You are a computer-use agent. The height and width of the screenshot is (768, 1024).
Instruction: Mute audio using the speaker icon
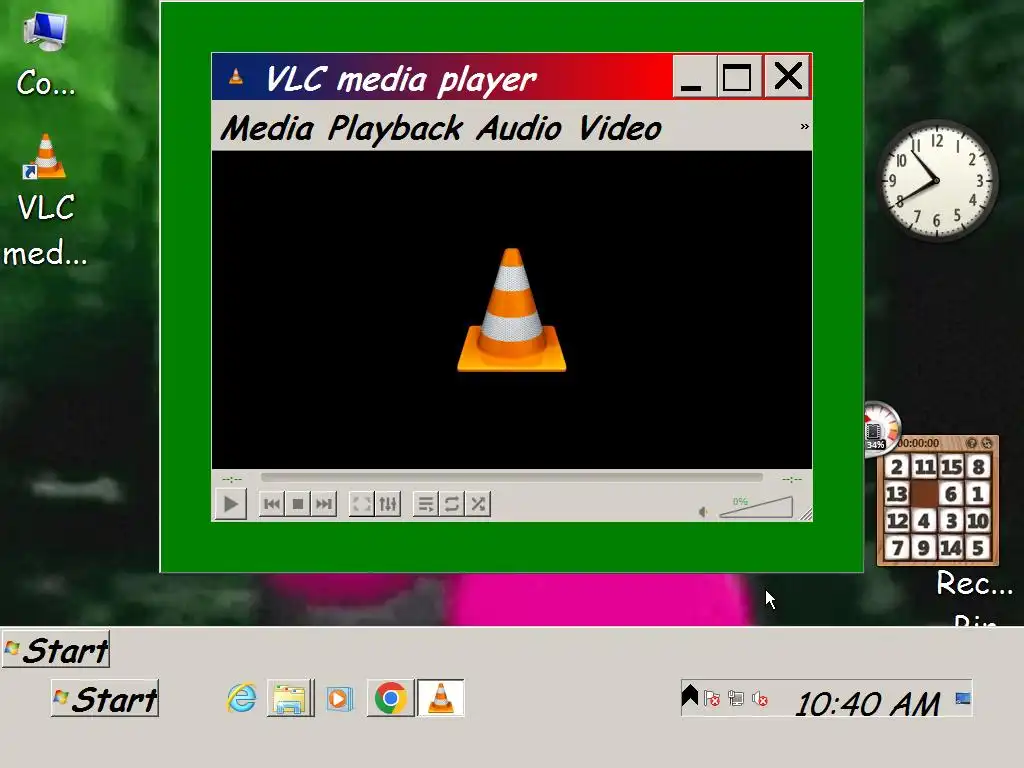point(703,512)
